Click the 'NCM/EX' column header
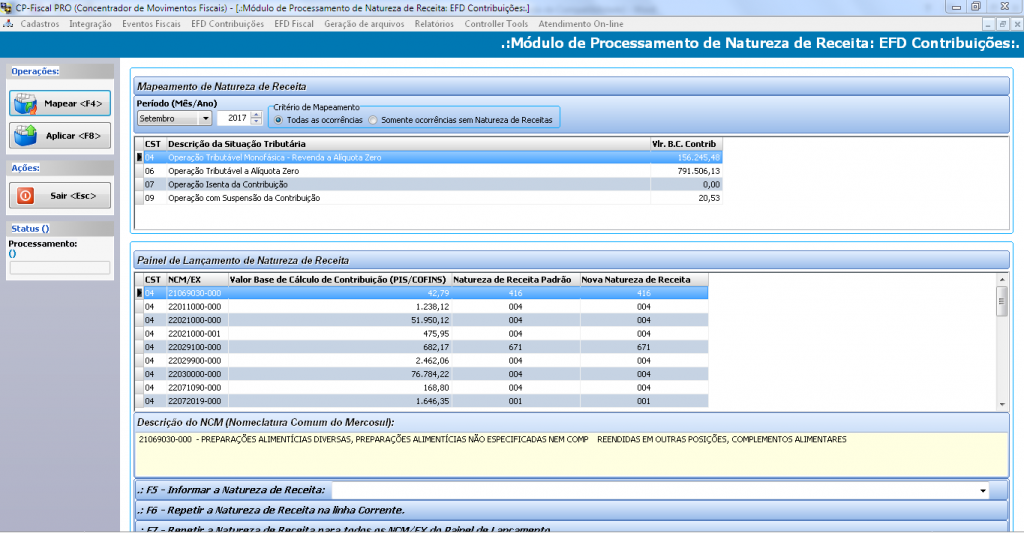This screenshot has height=533, width=1024. pos(196,280)
